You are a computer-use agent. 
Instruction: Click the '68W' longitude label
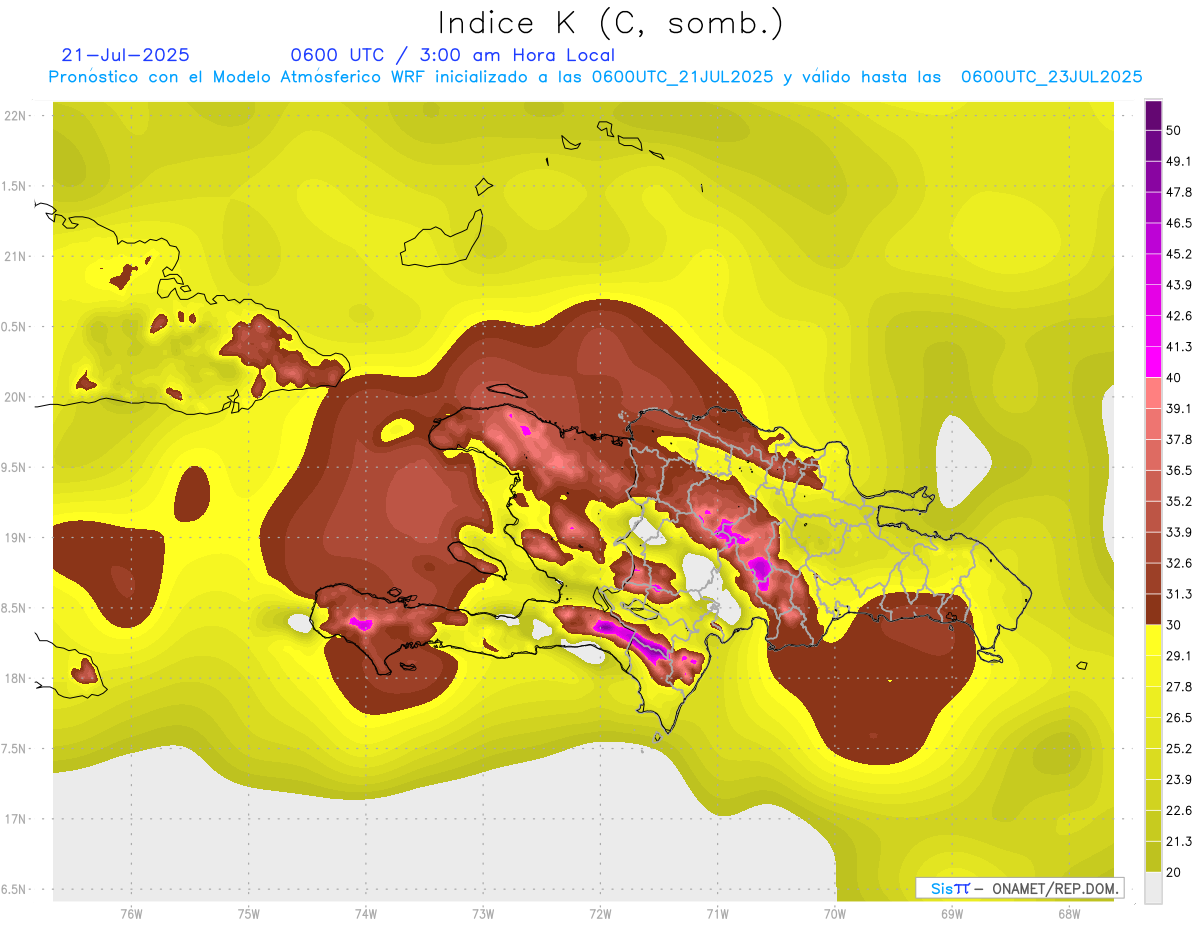pyautogui.click(x=1068, y=914)
